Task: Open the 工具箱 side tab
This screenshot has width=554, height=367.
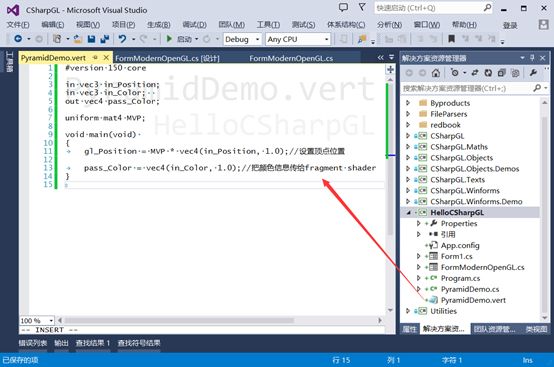Action: 10,61
